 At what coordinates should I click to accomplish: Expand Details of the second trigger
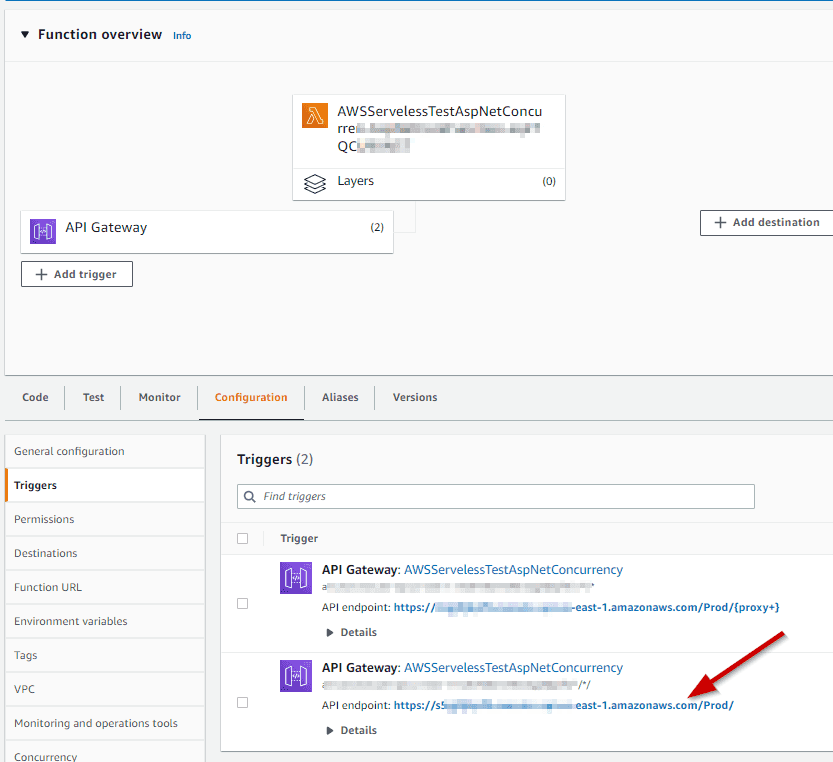[x=351, y=731]
